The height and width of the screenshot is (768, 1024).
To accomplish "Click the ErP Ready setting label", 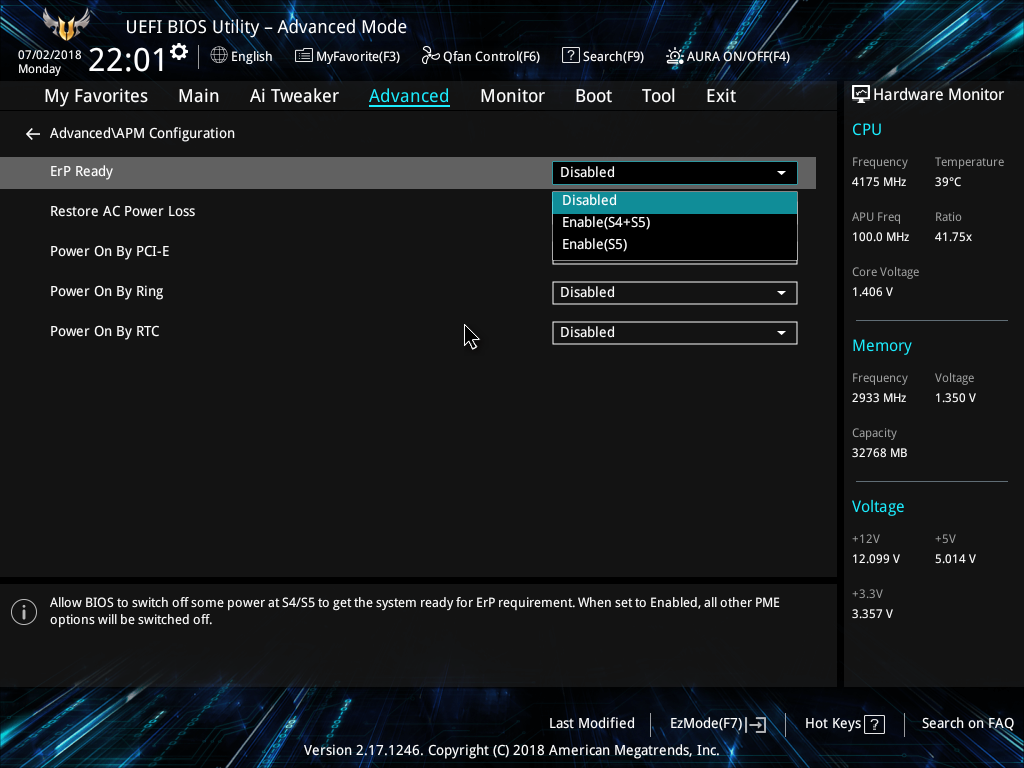I will [x=82, y=171].
